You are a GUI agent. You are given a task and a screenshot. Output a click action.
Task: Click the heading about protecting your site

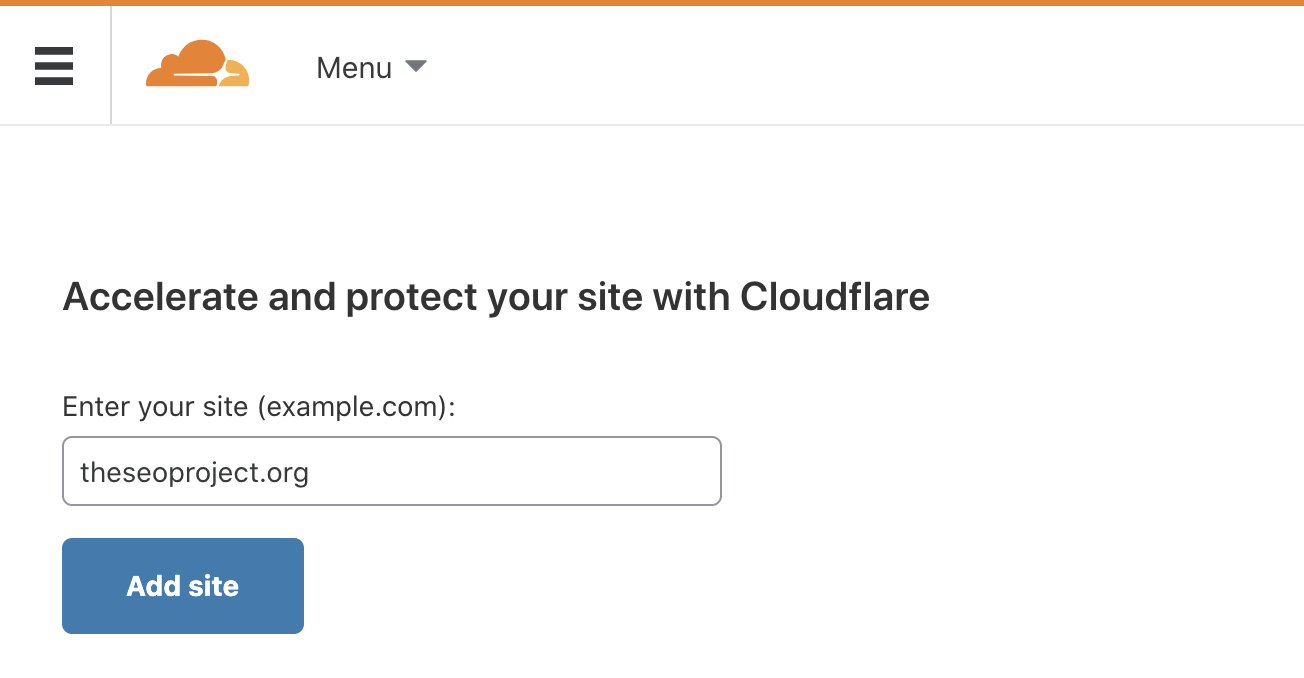click(496, 297)
